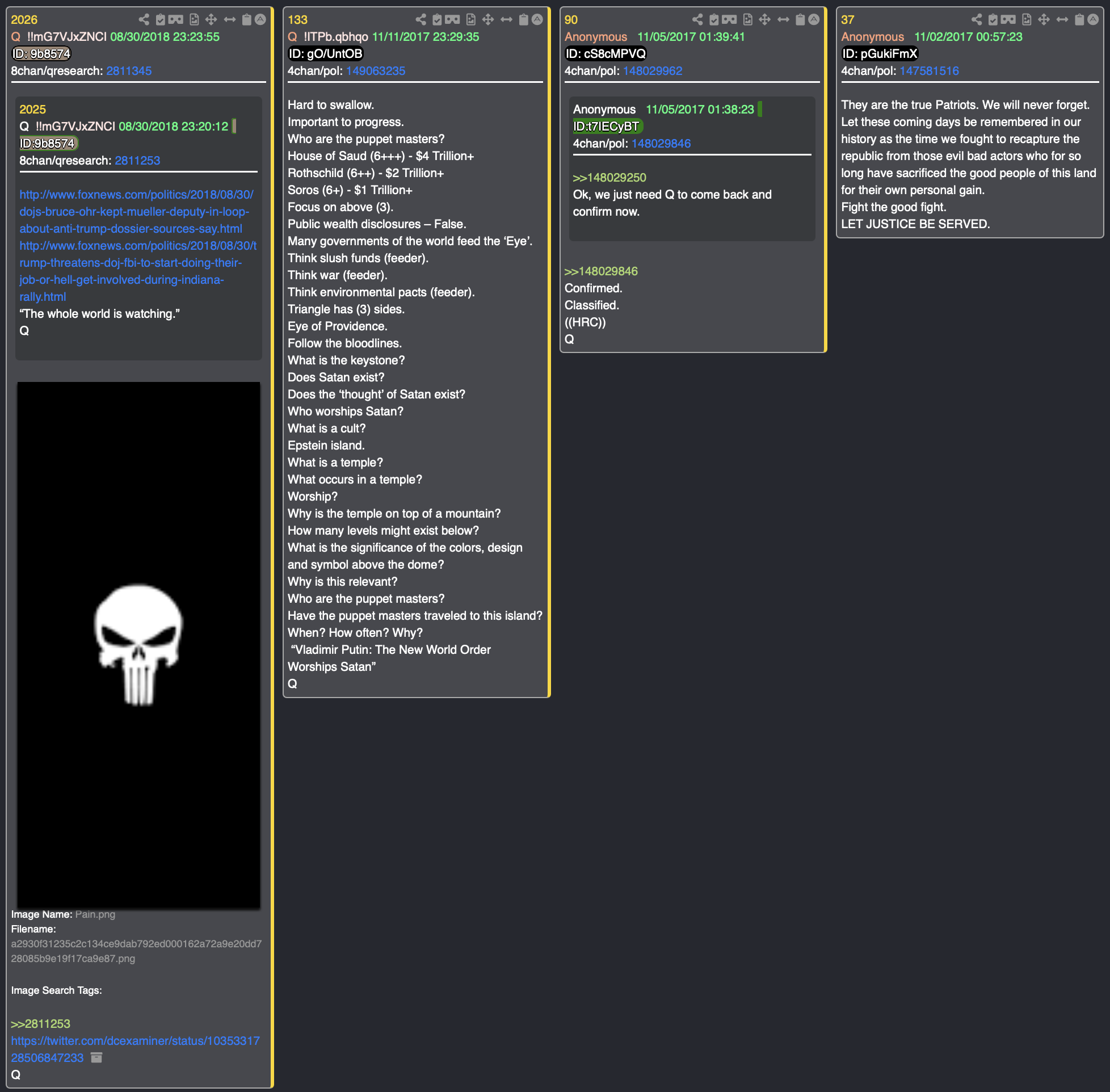
Task: Share post 37 via its share icon
Action: click(977, 19)
